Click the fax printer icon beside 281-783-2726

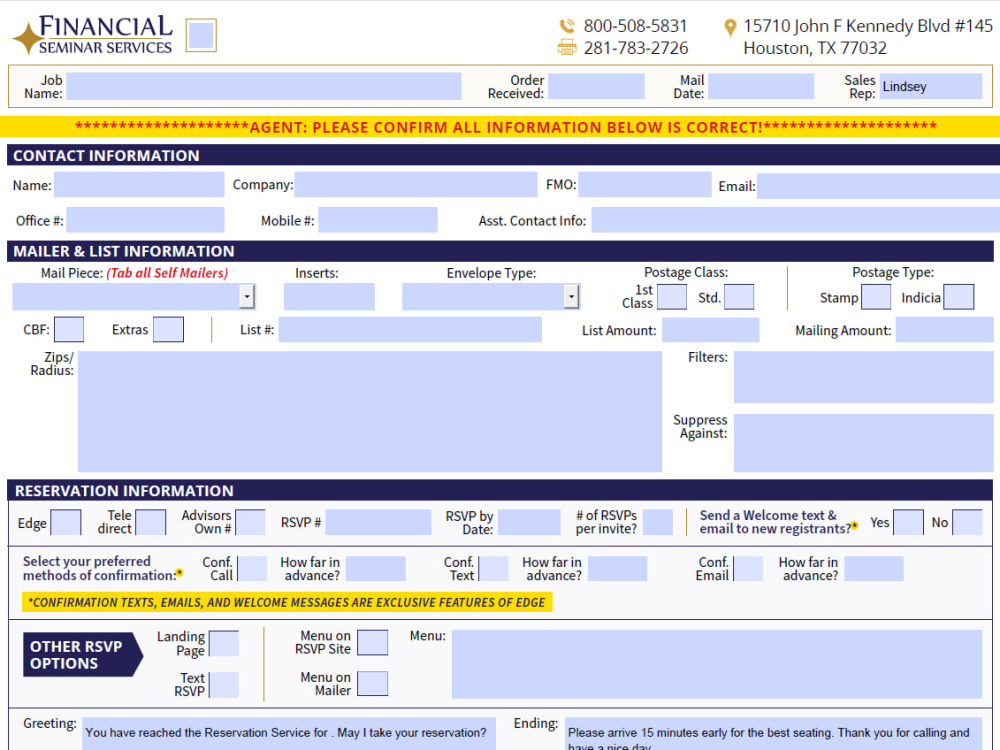[566, 47]
